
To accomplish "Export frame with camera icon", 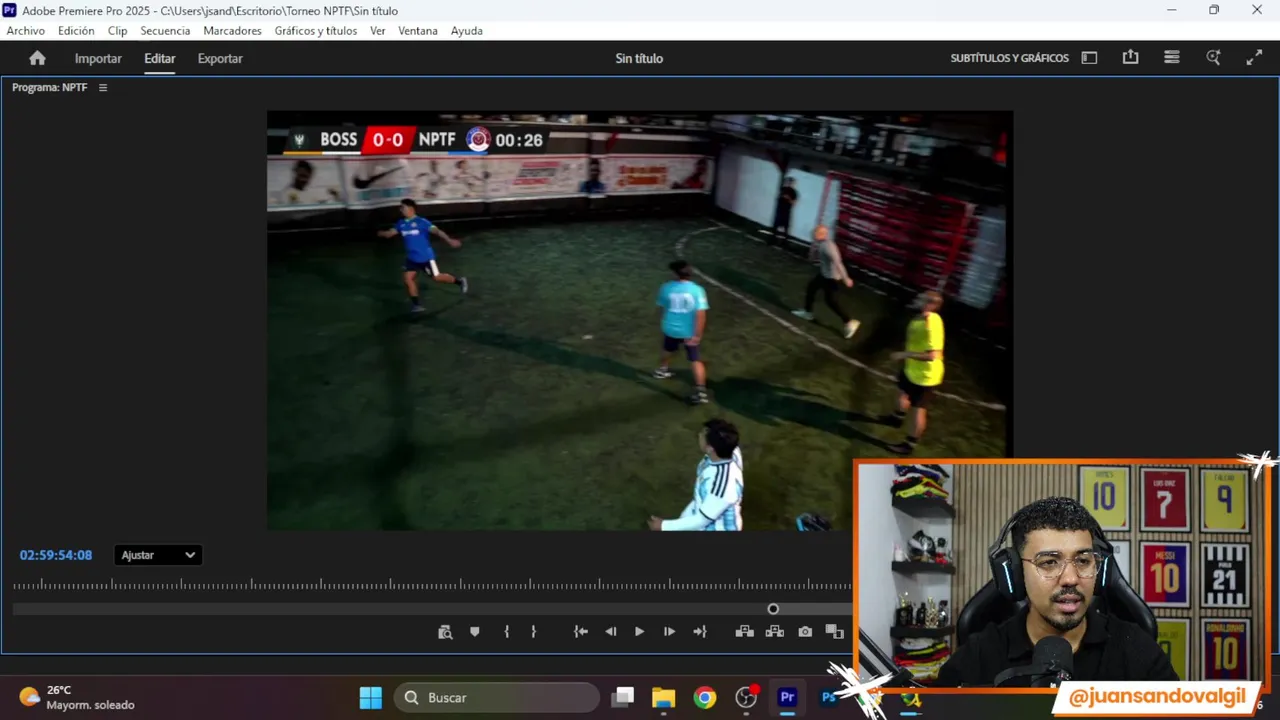I will pyautogui.click(x=805, y=632).
